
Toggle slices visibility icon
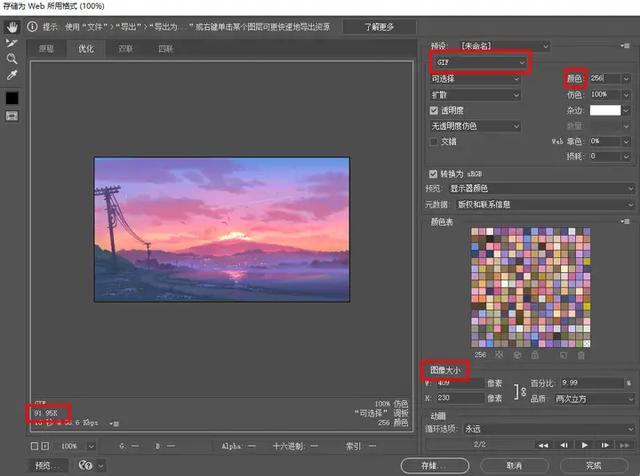tap(12, 116)
